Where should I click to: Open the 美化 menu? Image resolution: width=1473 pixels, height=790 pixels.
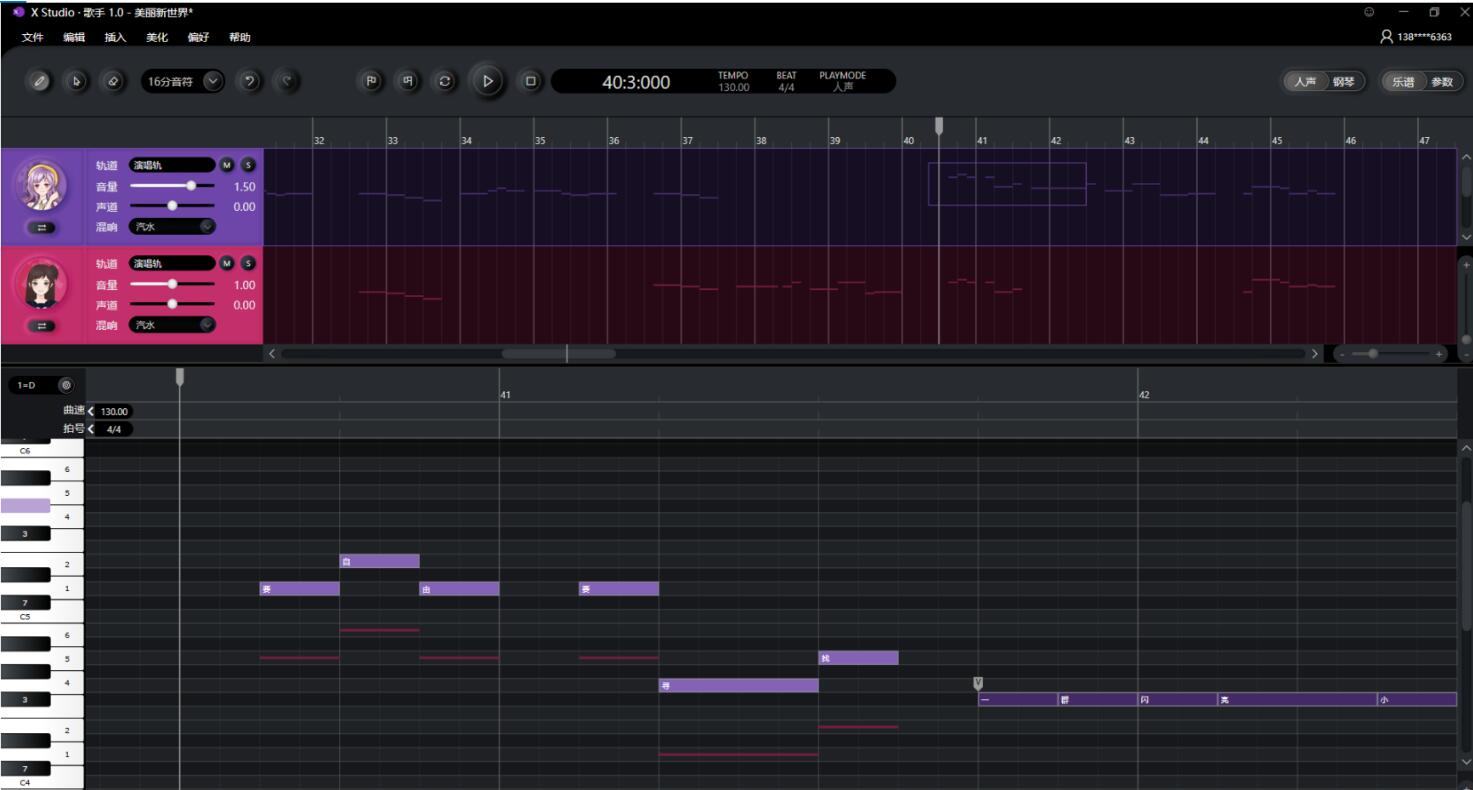pos(157,37)
